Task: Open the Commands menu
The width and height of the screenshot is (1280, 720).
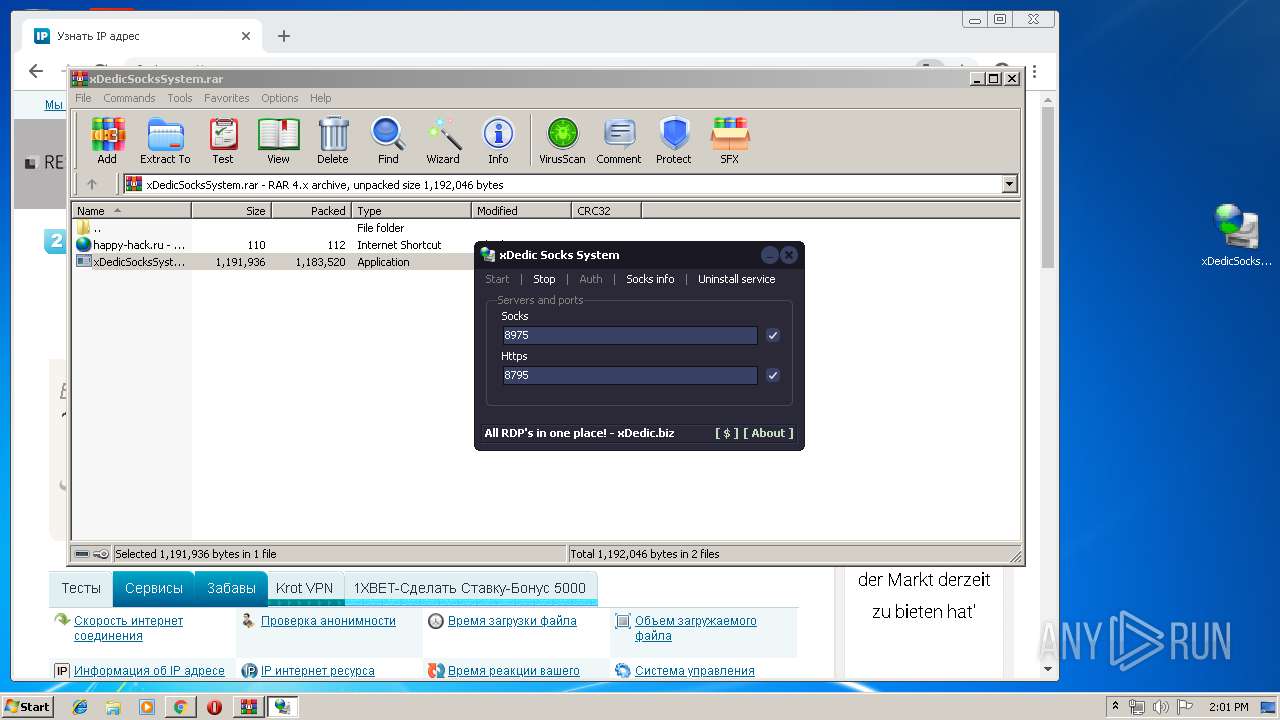Action: click(129, 98)
